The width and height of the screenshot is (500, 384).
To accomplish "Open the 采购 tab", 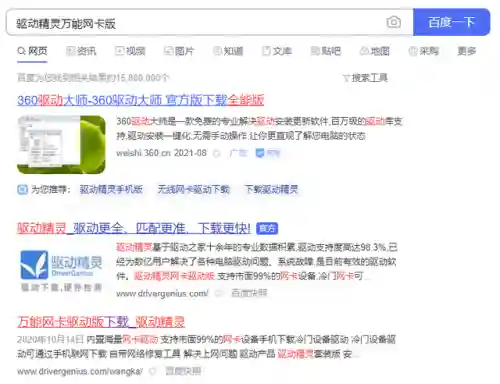I will click(424, 51).
